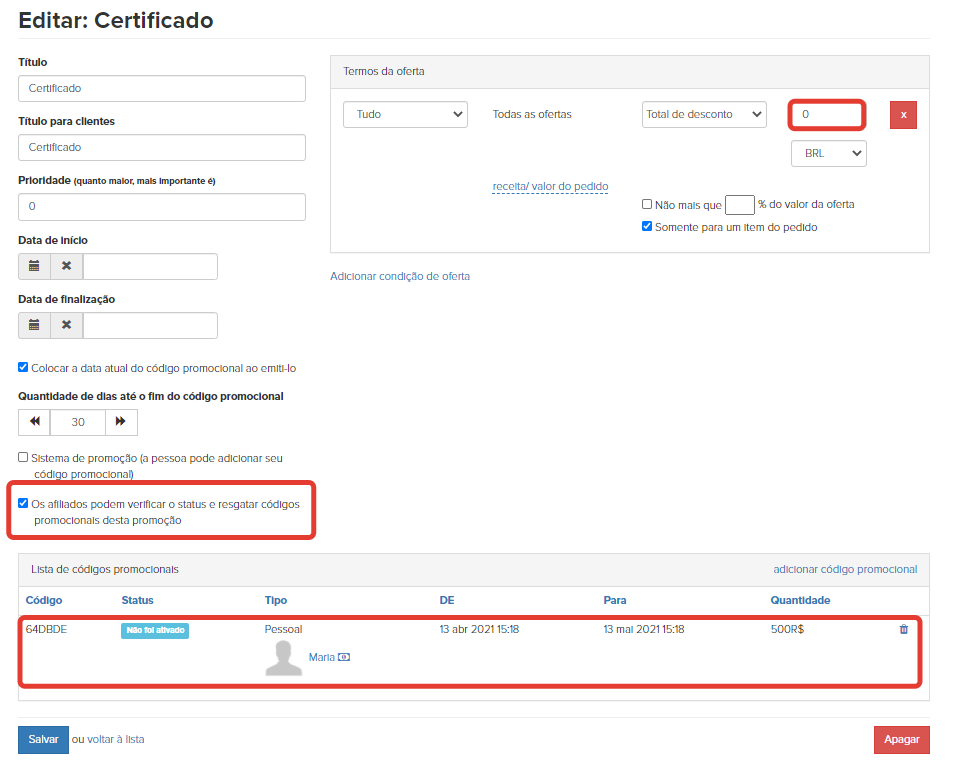Clear the Data de finalização field
Viewport: 967px width, 772px height.
point(67,326)
